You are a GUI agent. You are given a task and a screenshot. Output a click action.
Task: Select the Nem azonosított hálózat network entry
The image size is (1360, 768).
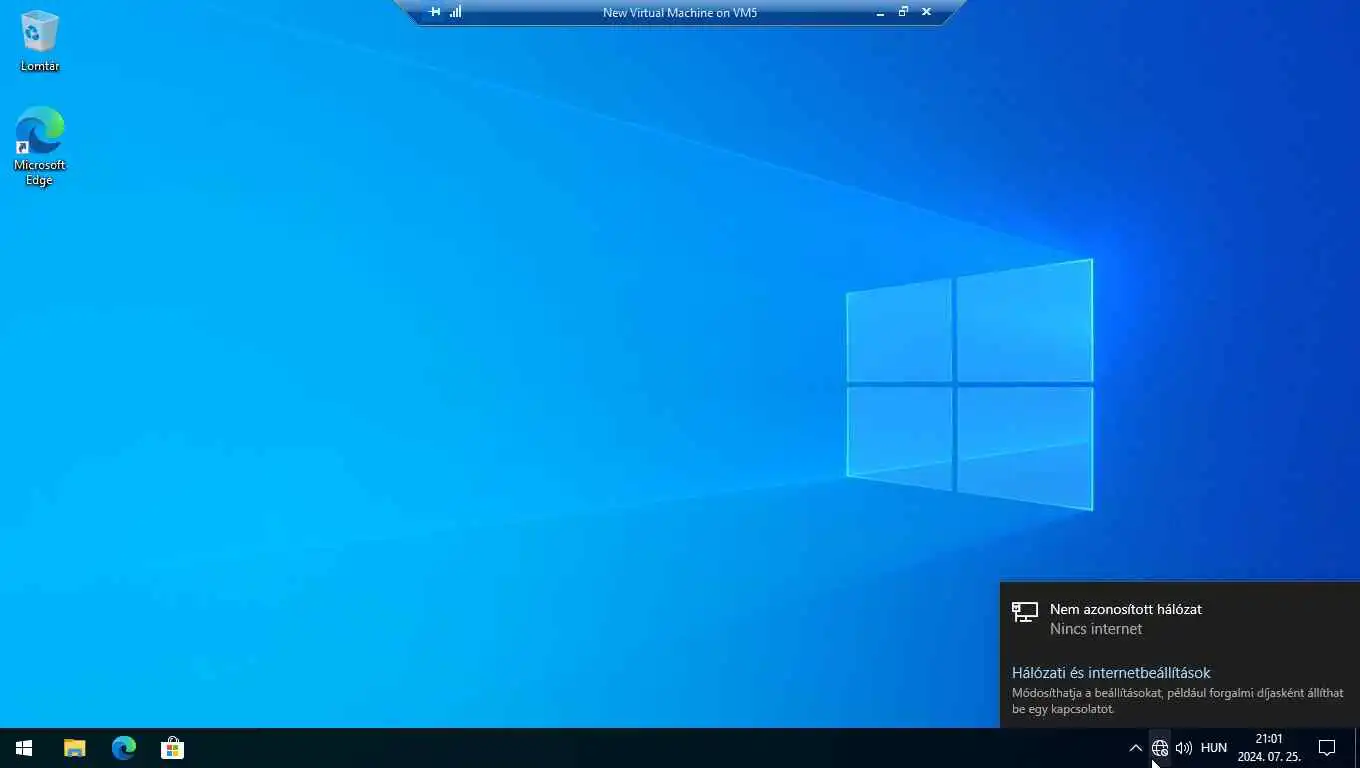click(1180, 619)
